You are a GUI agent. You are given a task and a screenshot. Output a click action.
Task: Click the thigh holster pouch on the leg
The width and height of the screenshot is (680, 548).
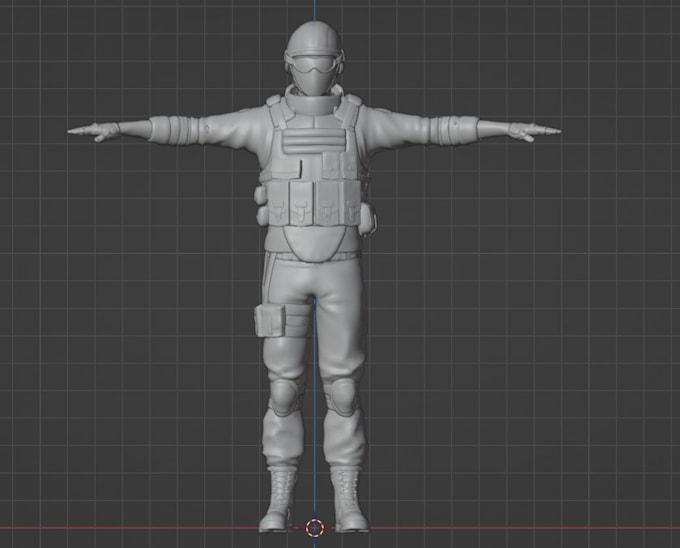pos(270,320)
